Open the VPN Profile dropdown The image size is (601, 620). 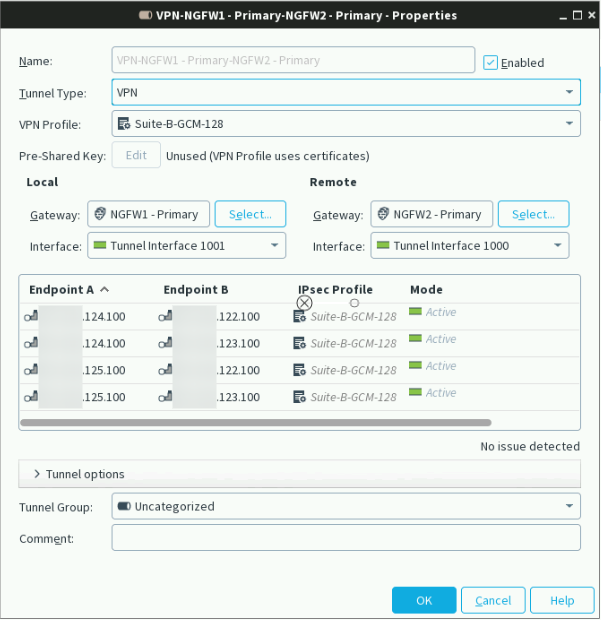click(346, 124)
